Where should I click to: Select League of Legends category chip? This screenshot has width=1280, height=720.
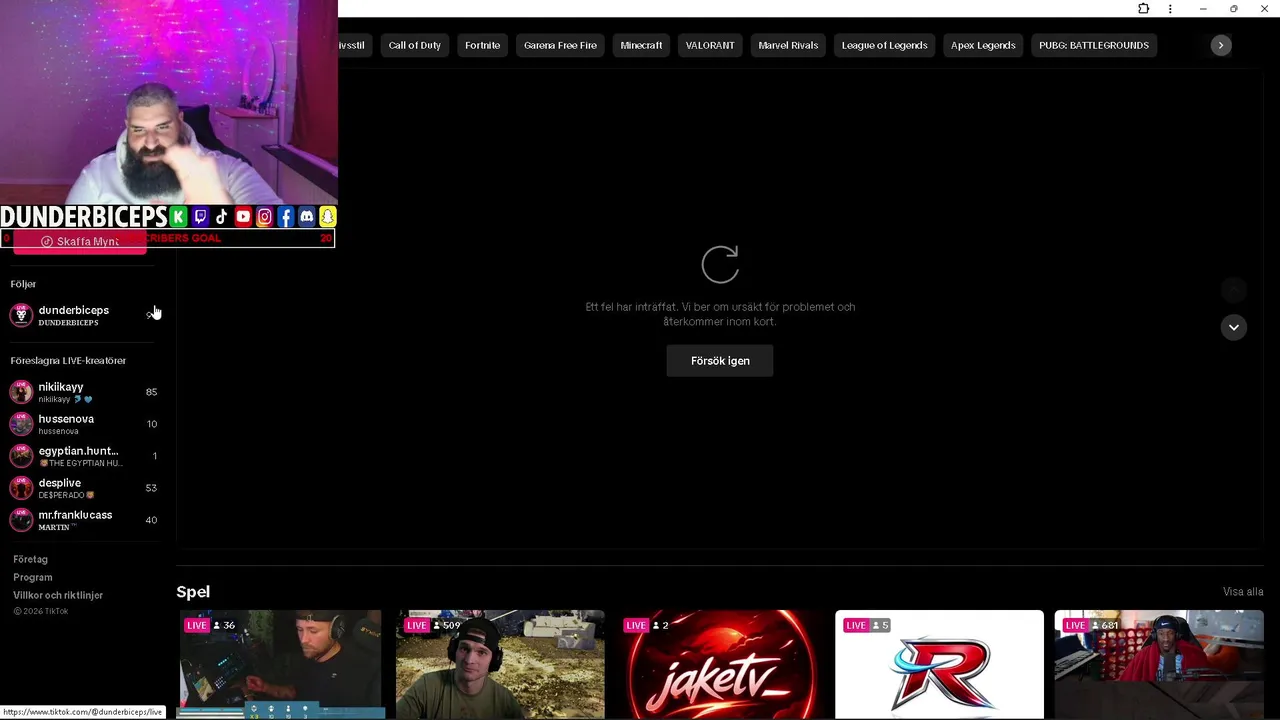tap(885, 45)
